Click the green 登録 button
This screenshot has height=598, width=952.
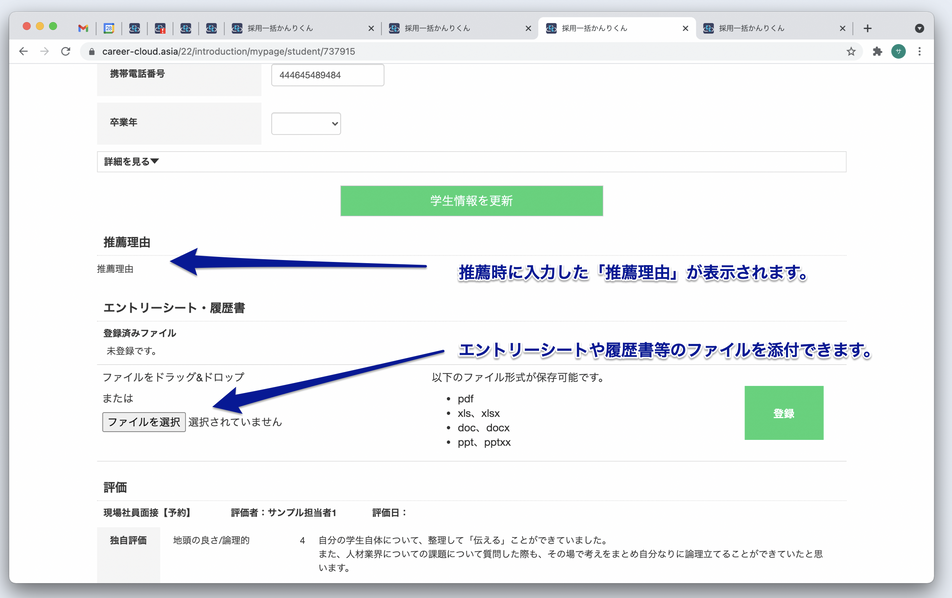tap(784, 412)
